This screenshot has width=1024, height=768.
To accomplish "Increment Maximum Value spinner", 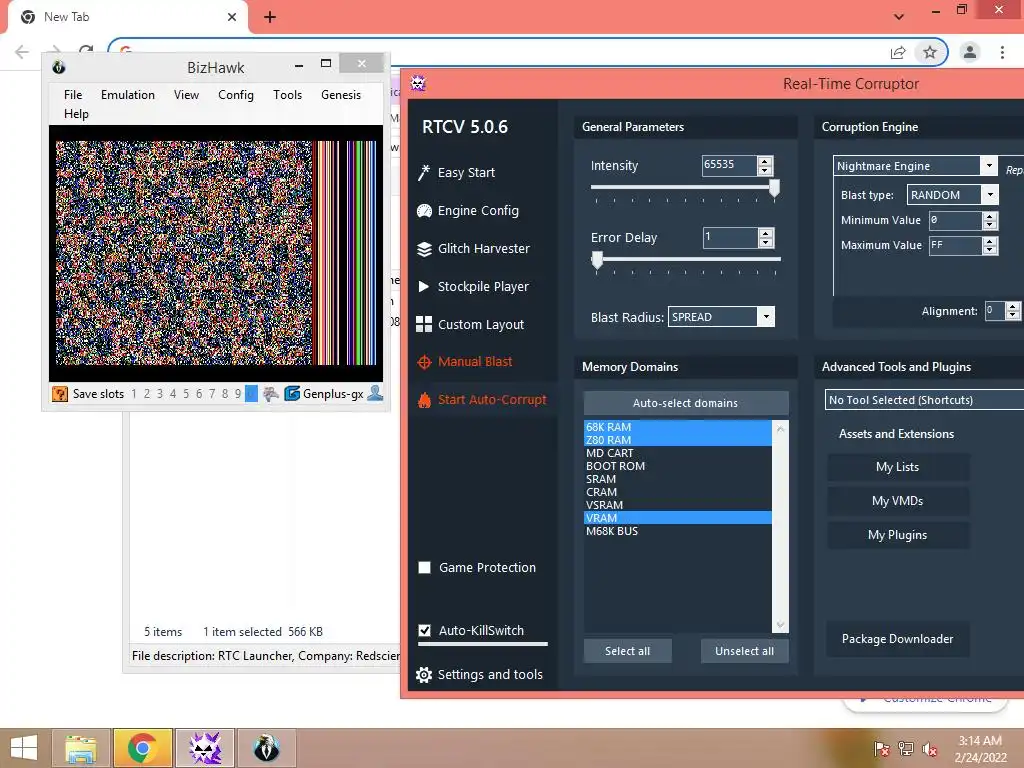I will tap(990, 241).
